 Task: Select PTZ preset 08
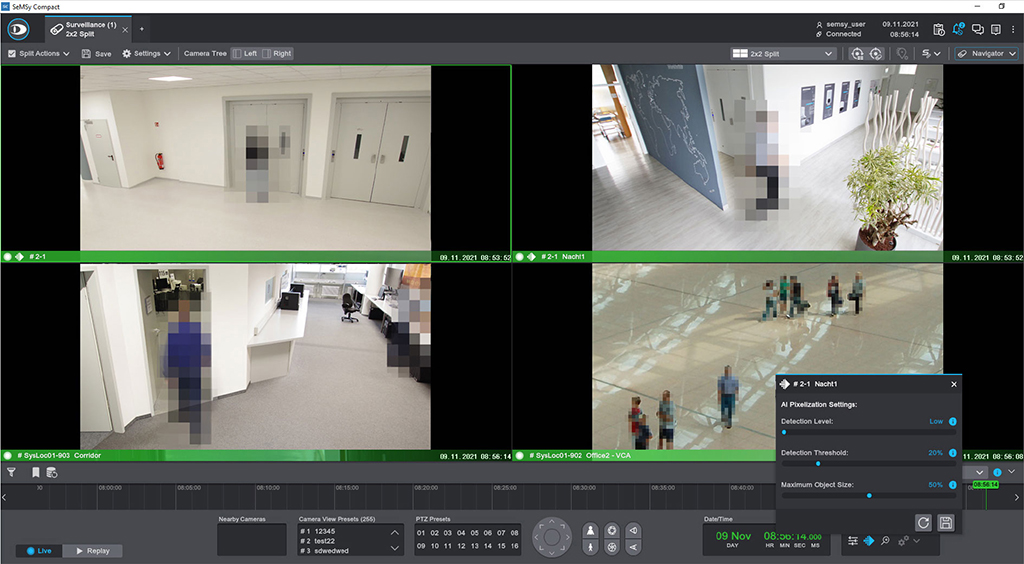click(514, 533)
